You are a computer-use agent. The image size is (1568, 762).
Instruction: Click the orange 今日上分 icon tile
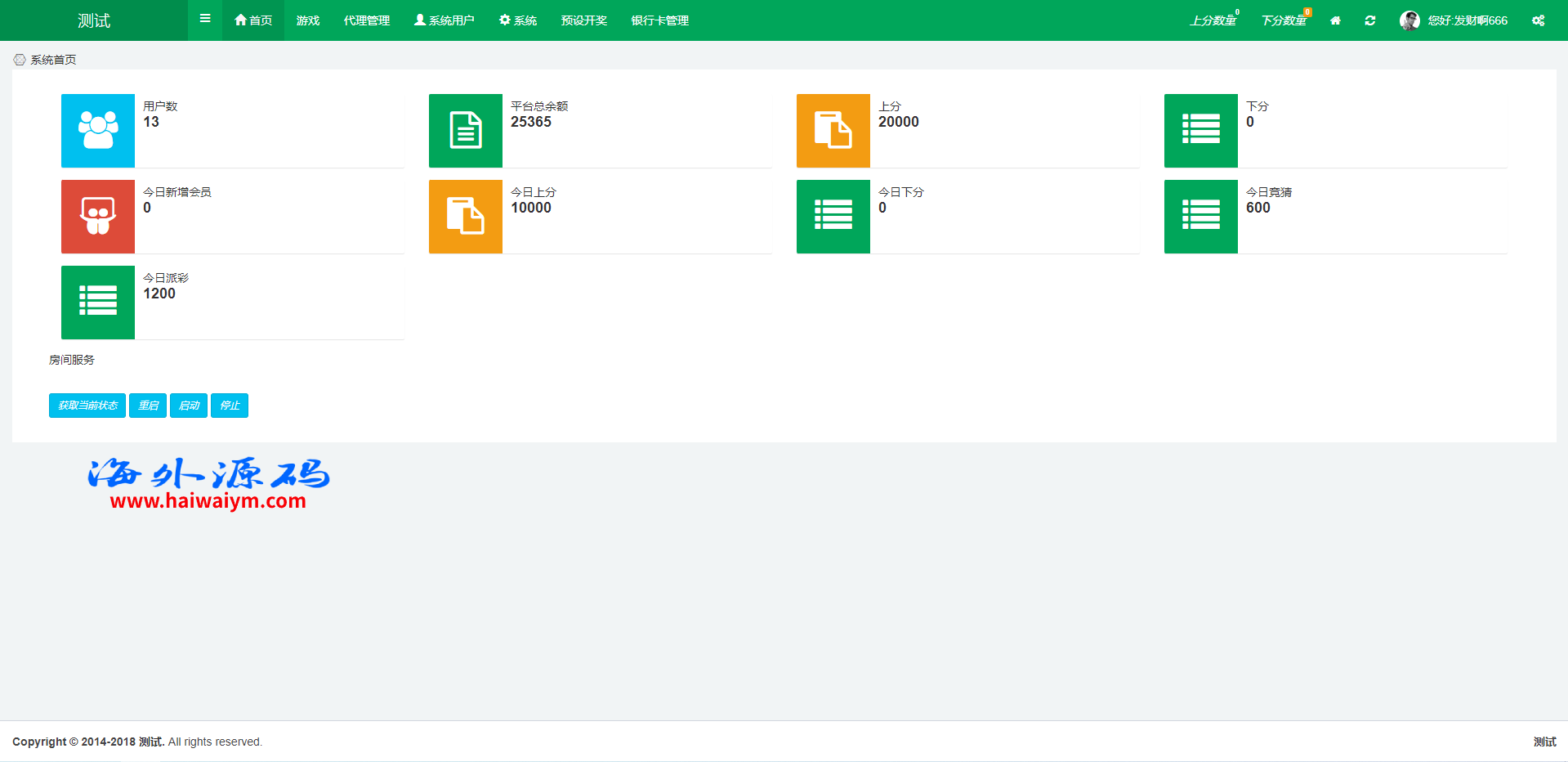tap(466, 217)
